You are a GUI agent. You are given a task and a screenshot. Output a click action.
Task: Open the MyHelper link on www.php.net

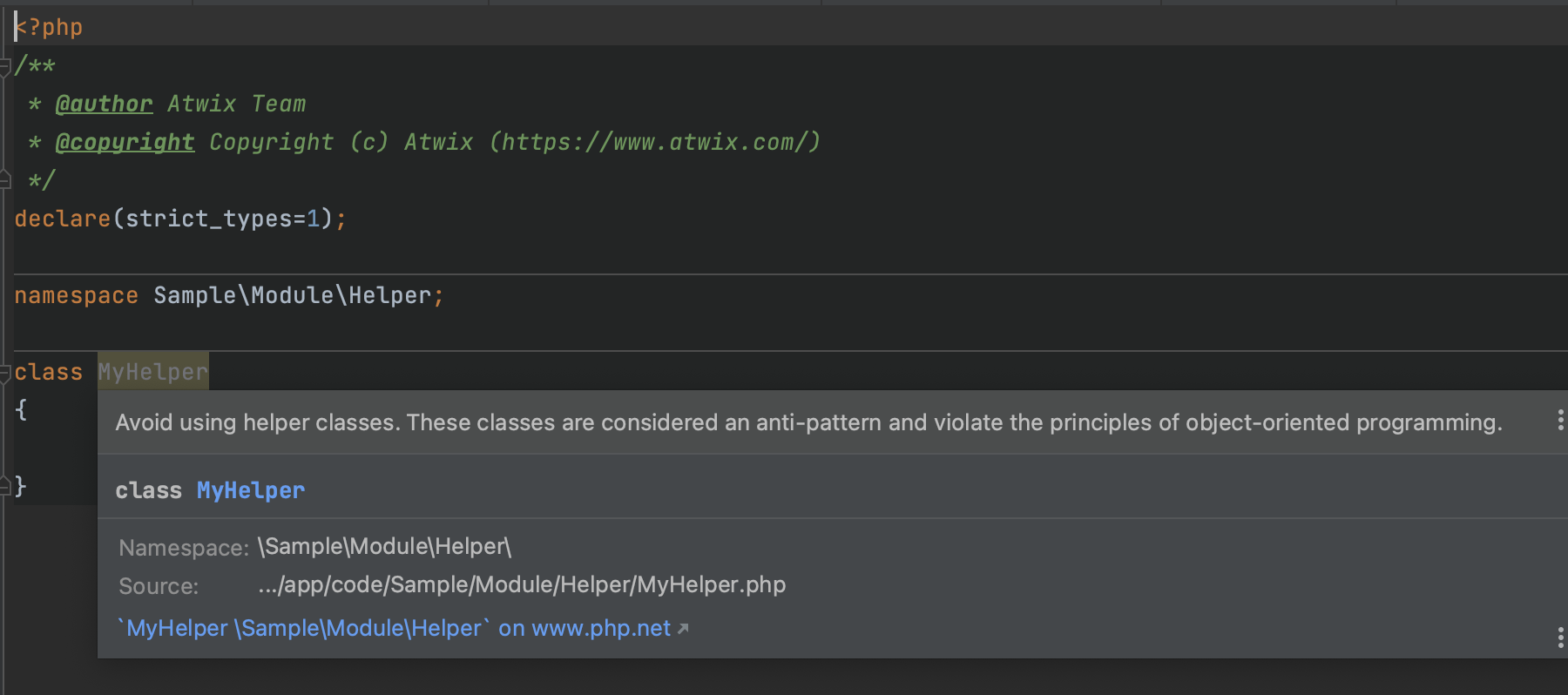402,628
